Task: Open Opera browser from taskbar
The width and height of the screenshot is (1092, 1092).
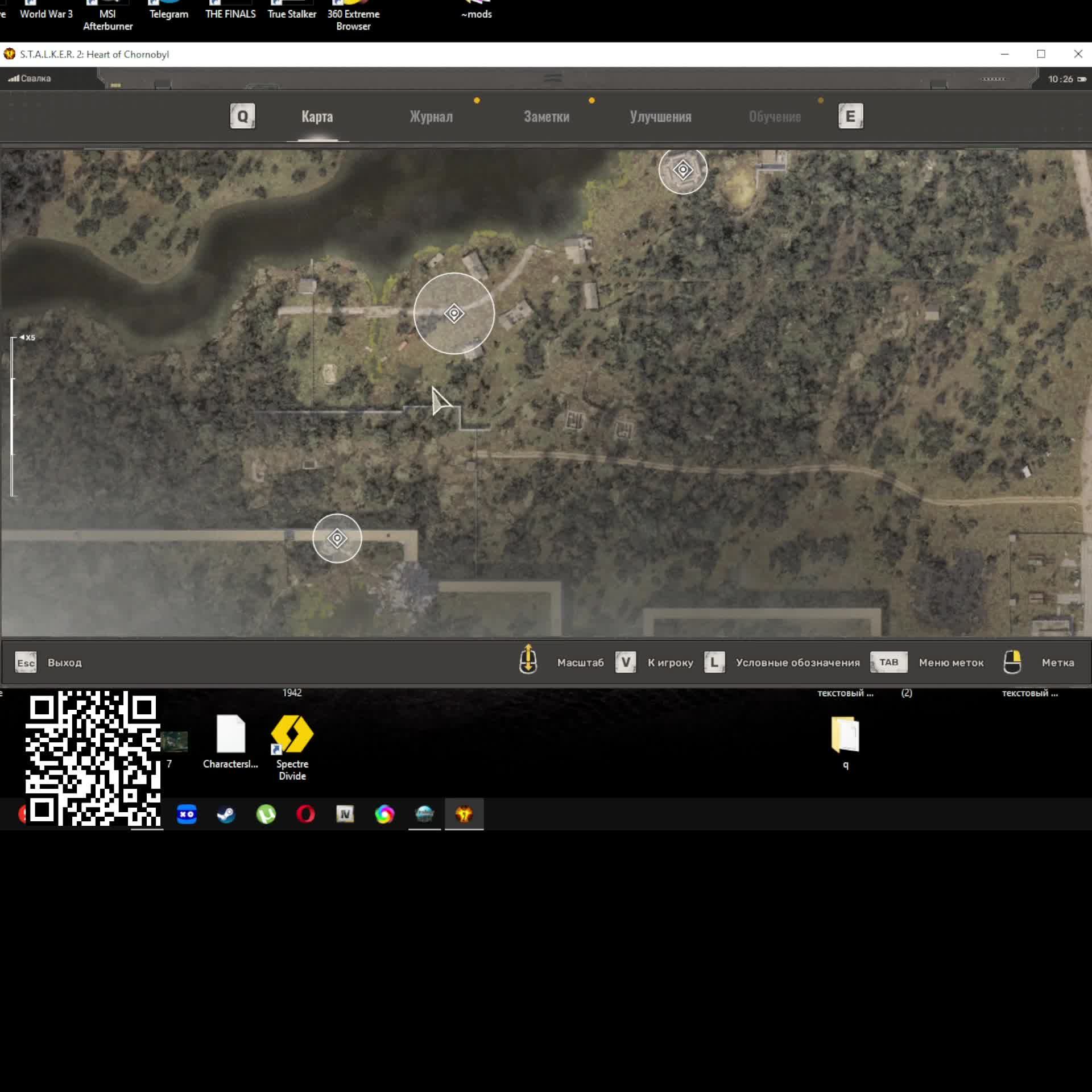Action: tap(305, 814)
